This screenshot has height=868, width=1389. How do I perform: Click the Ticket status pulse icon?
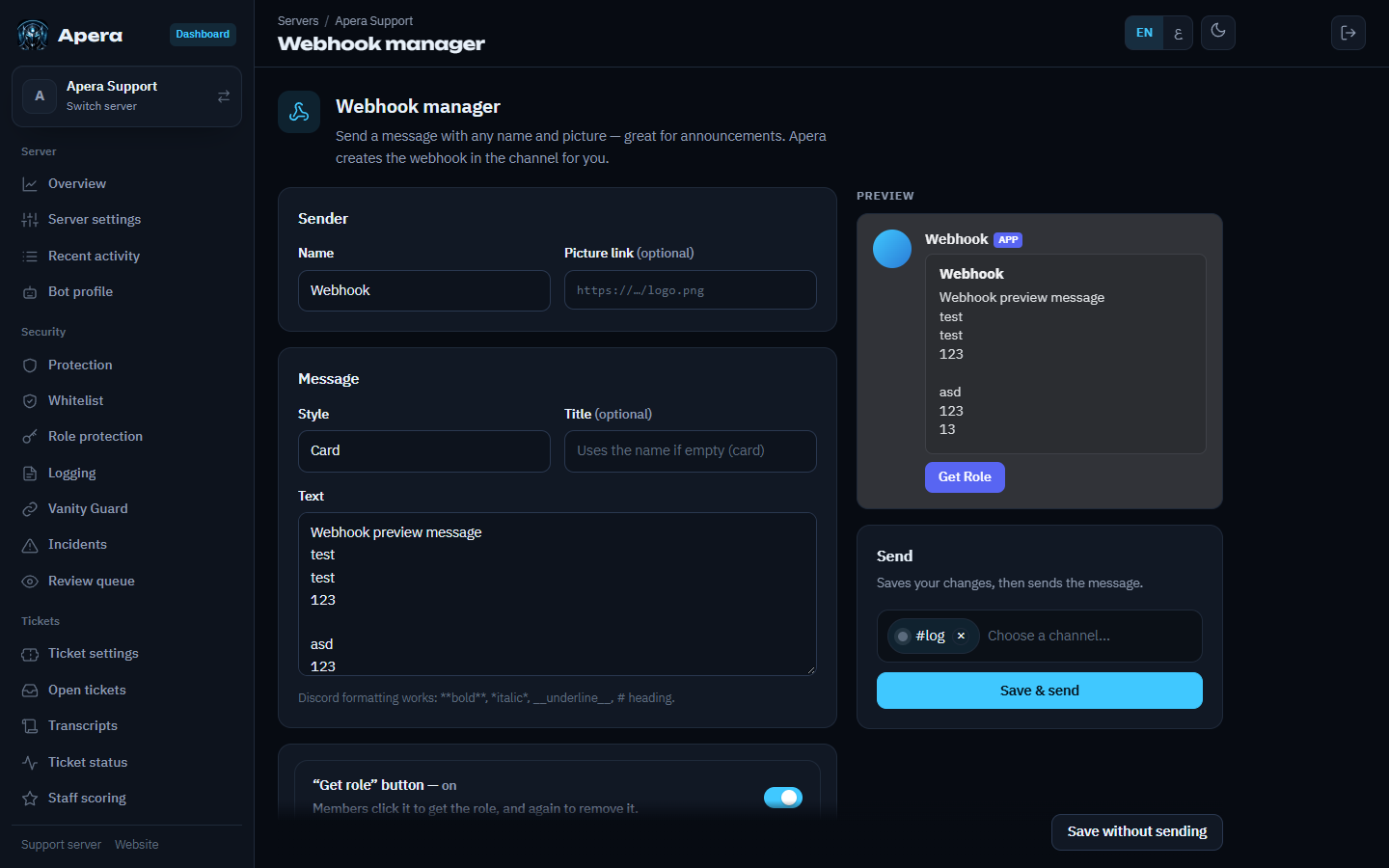pyautogui.click(x=30, y=763)
